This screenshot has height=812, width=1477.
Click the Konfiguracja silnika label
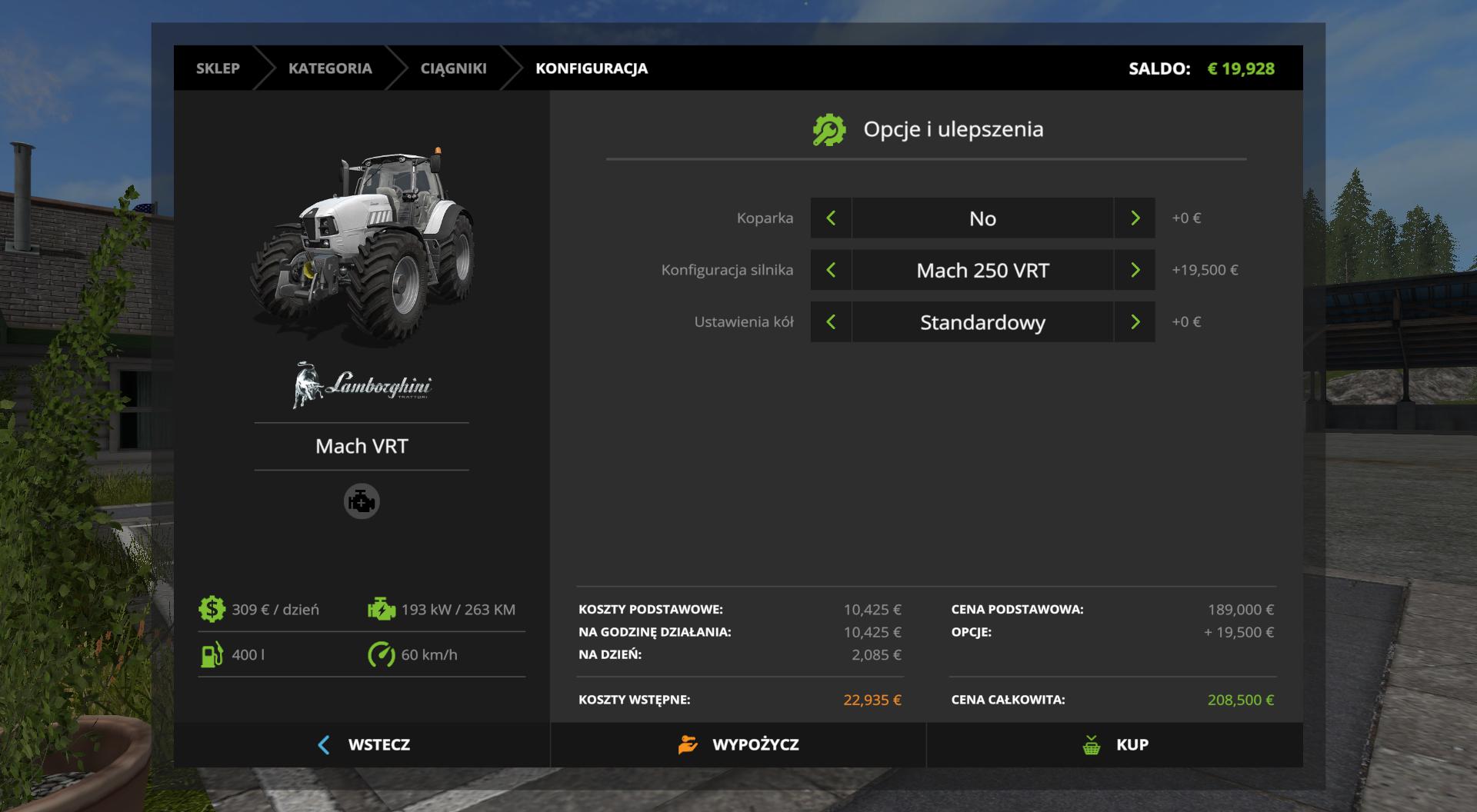[x=727, y=270]
